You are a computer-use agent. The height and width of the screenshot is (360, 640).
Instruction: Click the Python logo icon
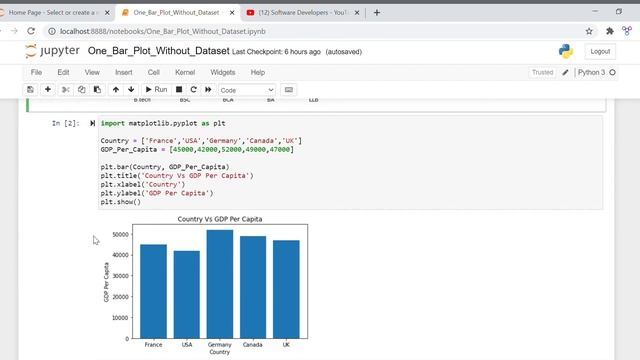coord(566,51)
